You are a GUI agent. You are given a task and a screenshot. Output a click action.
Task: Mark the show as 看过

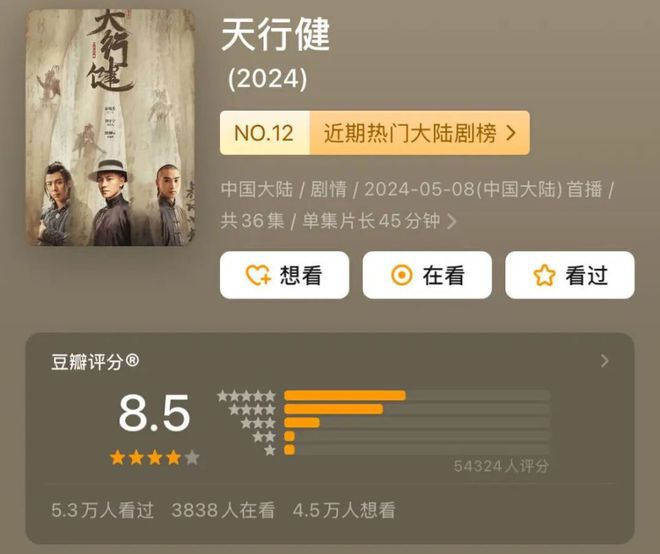tap(570, 275)
